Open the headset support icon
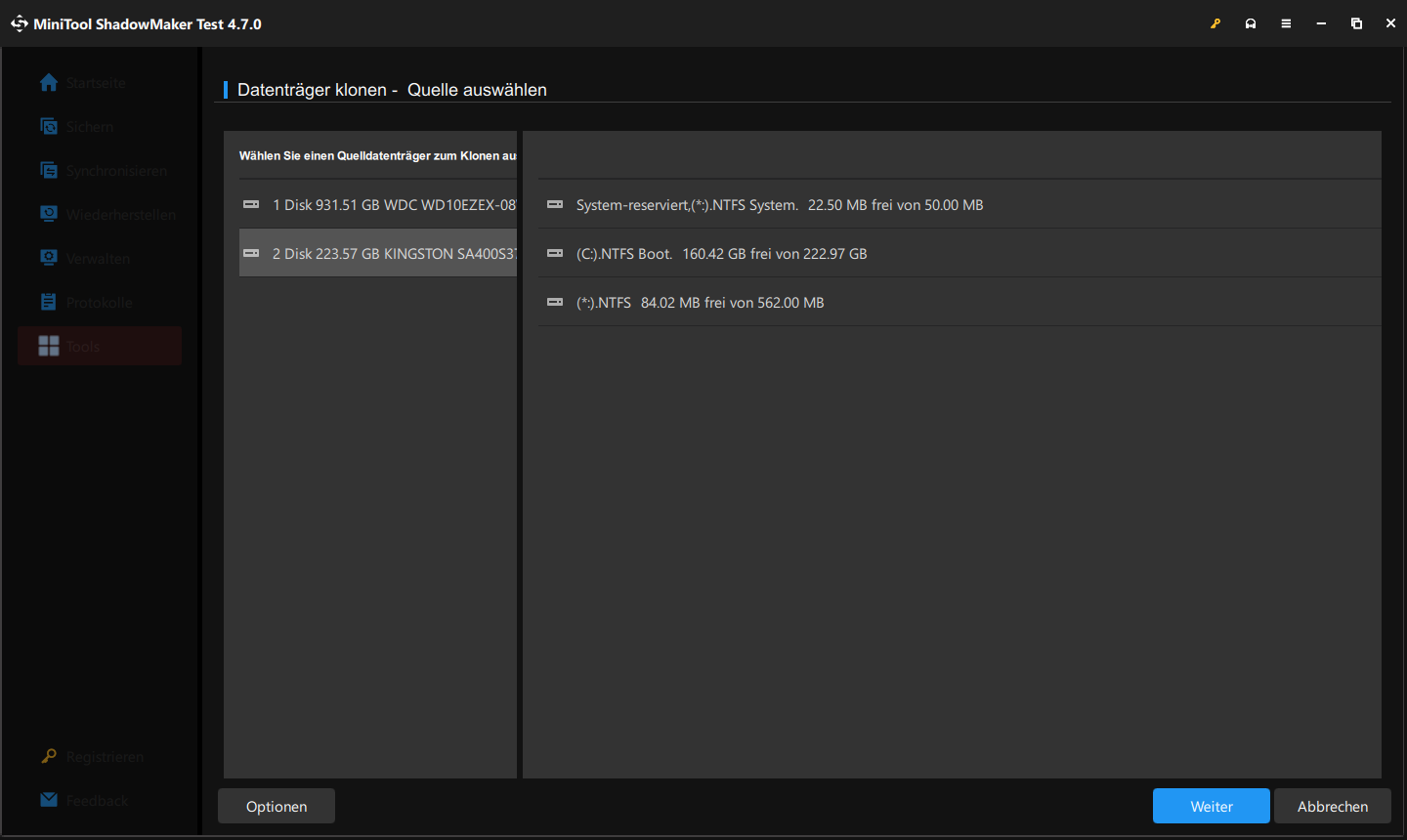The height and width of the screenshot is (840, 1407). pyautogui.click(x=1251, y=23)
